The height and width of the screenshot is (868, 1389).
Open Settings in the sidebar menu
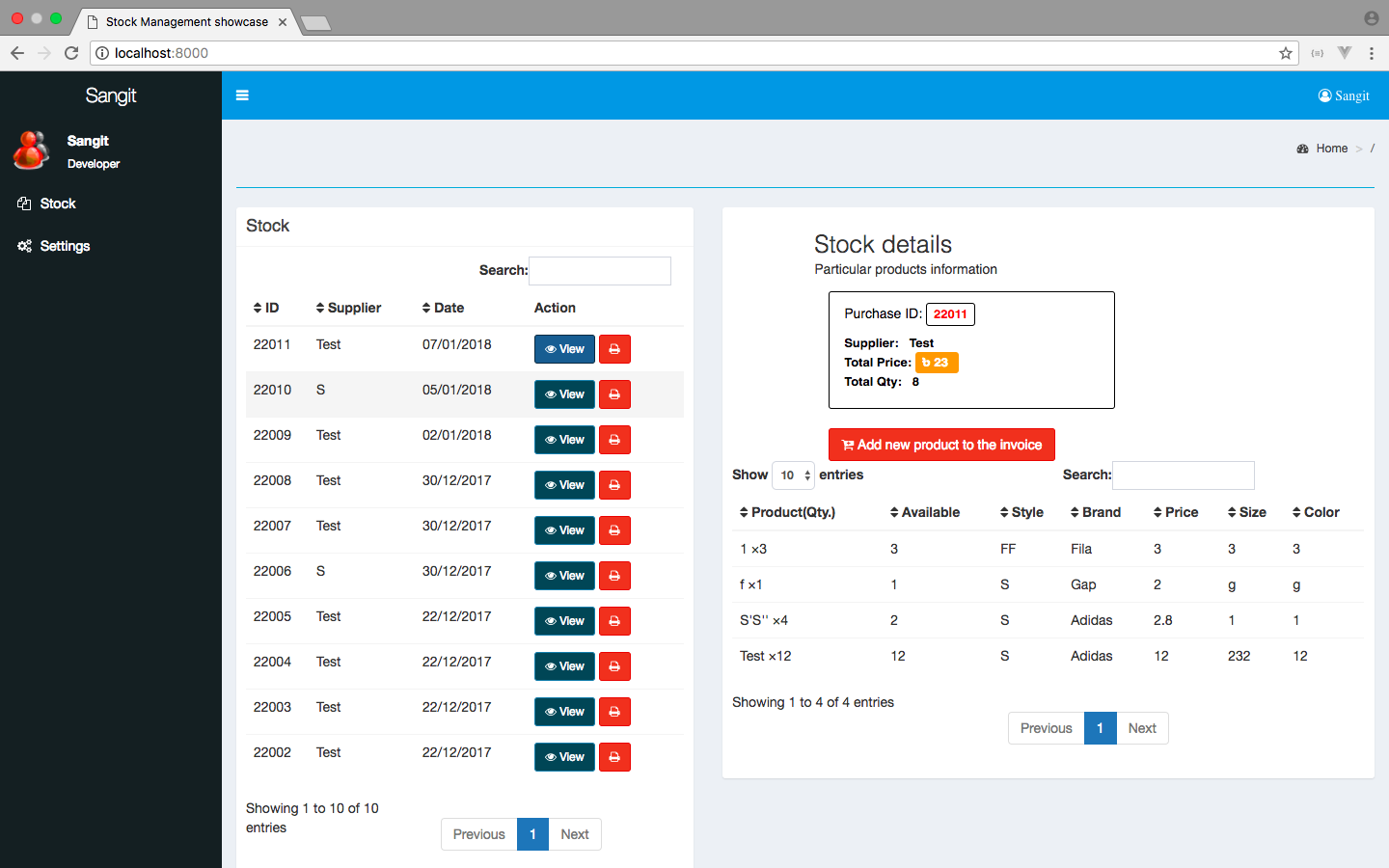65,246
